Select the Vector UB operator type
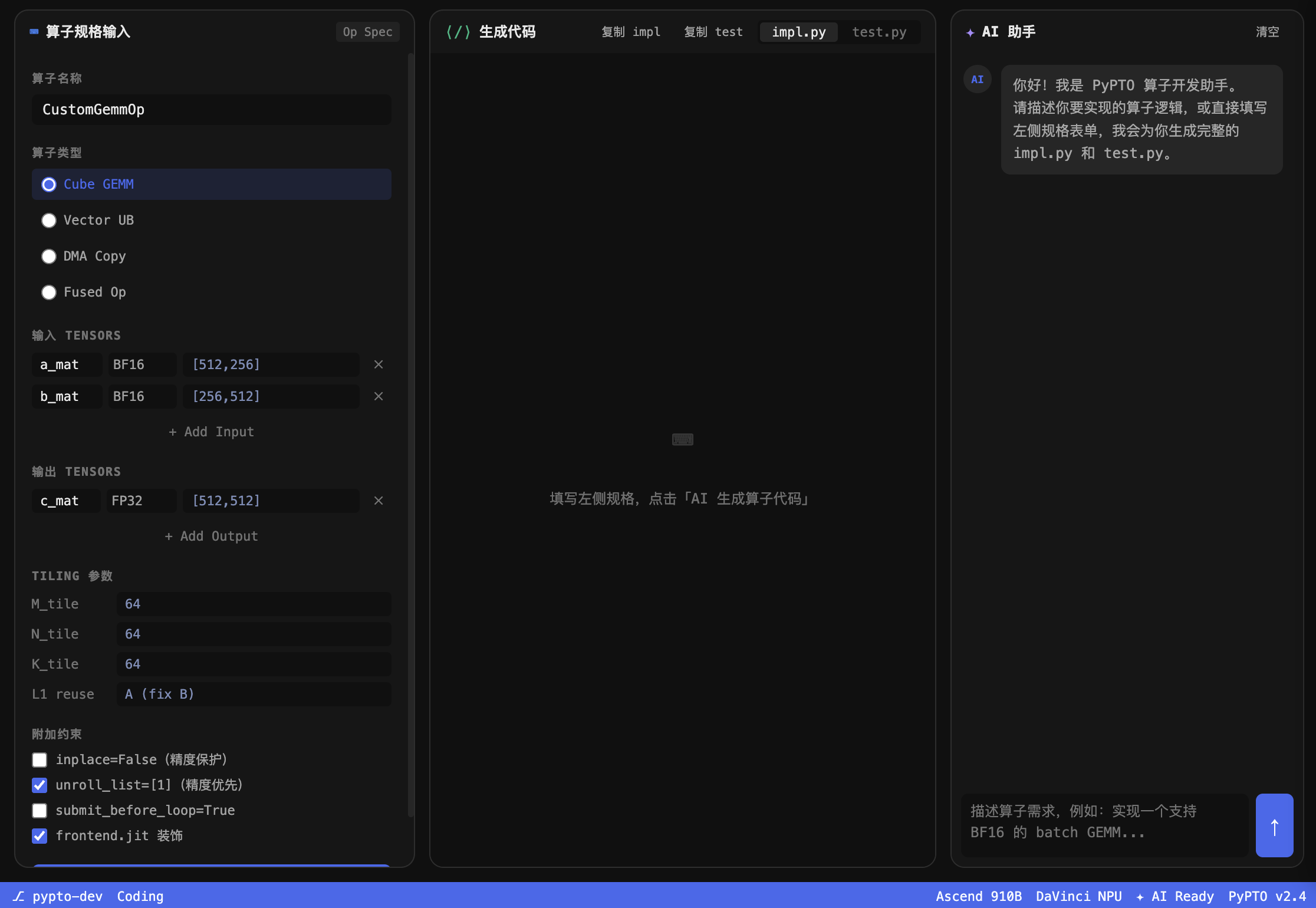This screenshot has height=908, width=1316. click(x=211, y=220)
